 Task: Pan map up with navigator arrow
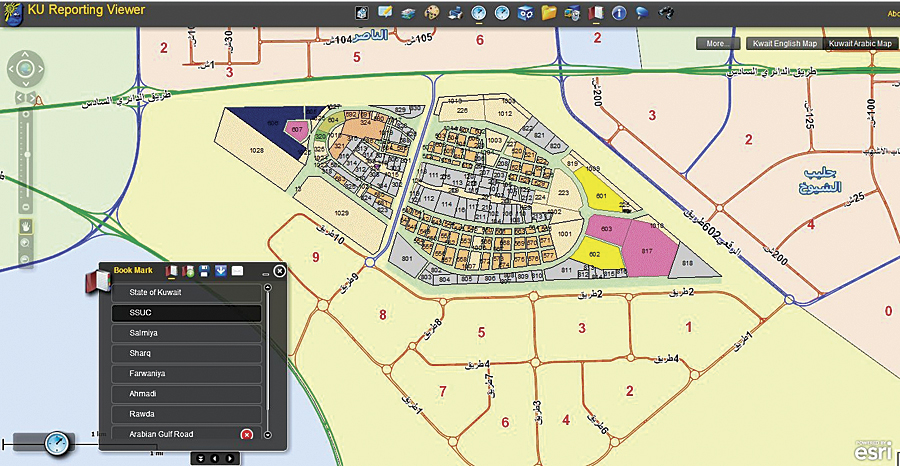coord(25,56)
